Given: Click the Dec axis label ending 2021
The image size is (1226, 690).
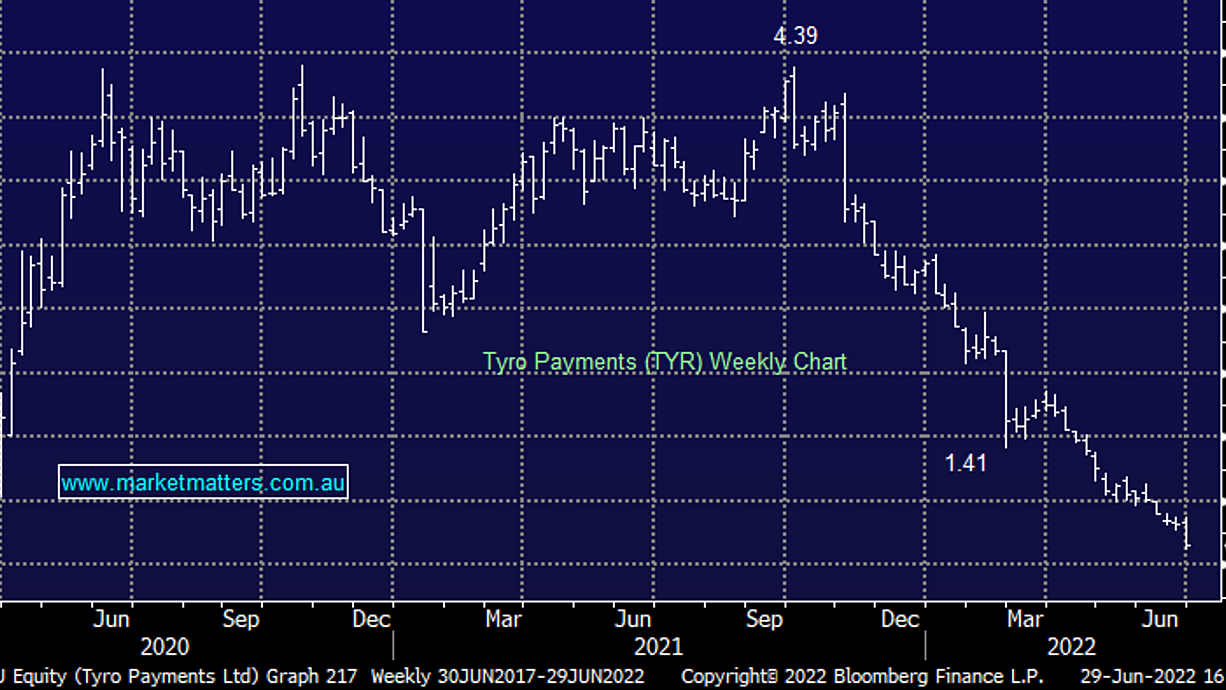Looking at the screenshot, I should point(900,619).
